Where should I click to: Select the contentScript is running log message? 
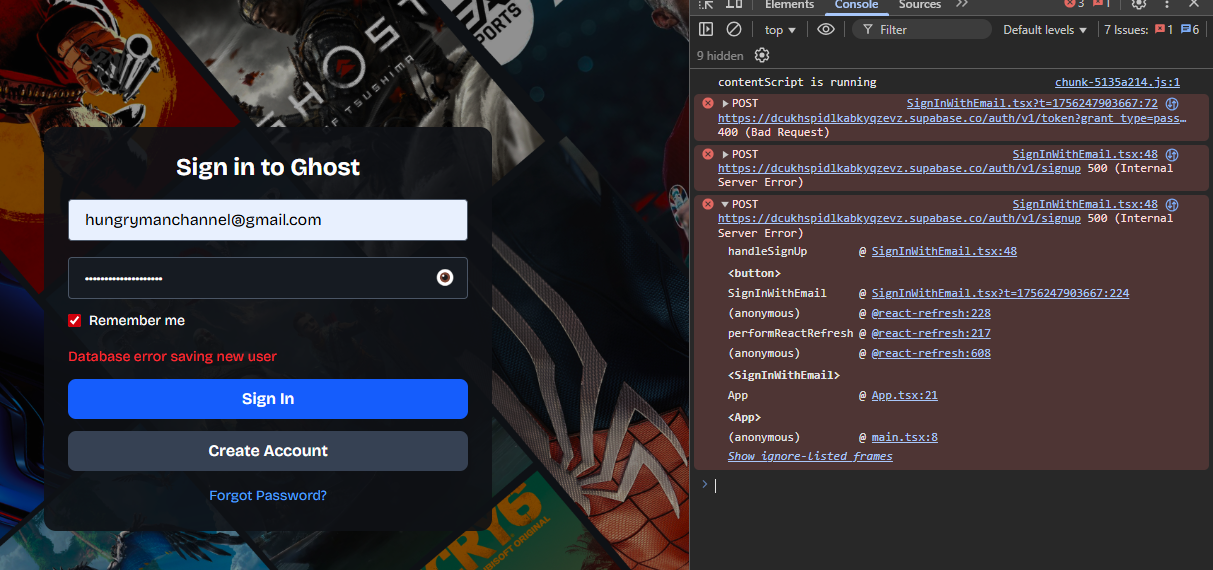click(x=797, y=82)
